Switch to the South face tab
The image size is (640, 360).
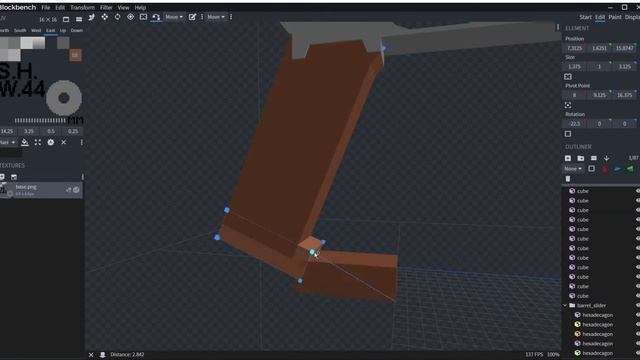[x=20, y=30]
